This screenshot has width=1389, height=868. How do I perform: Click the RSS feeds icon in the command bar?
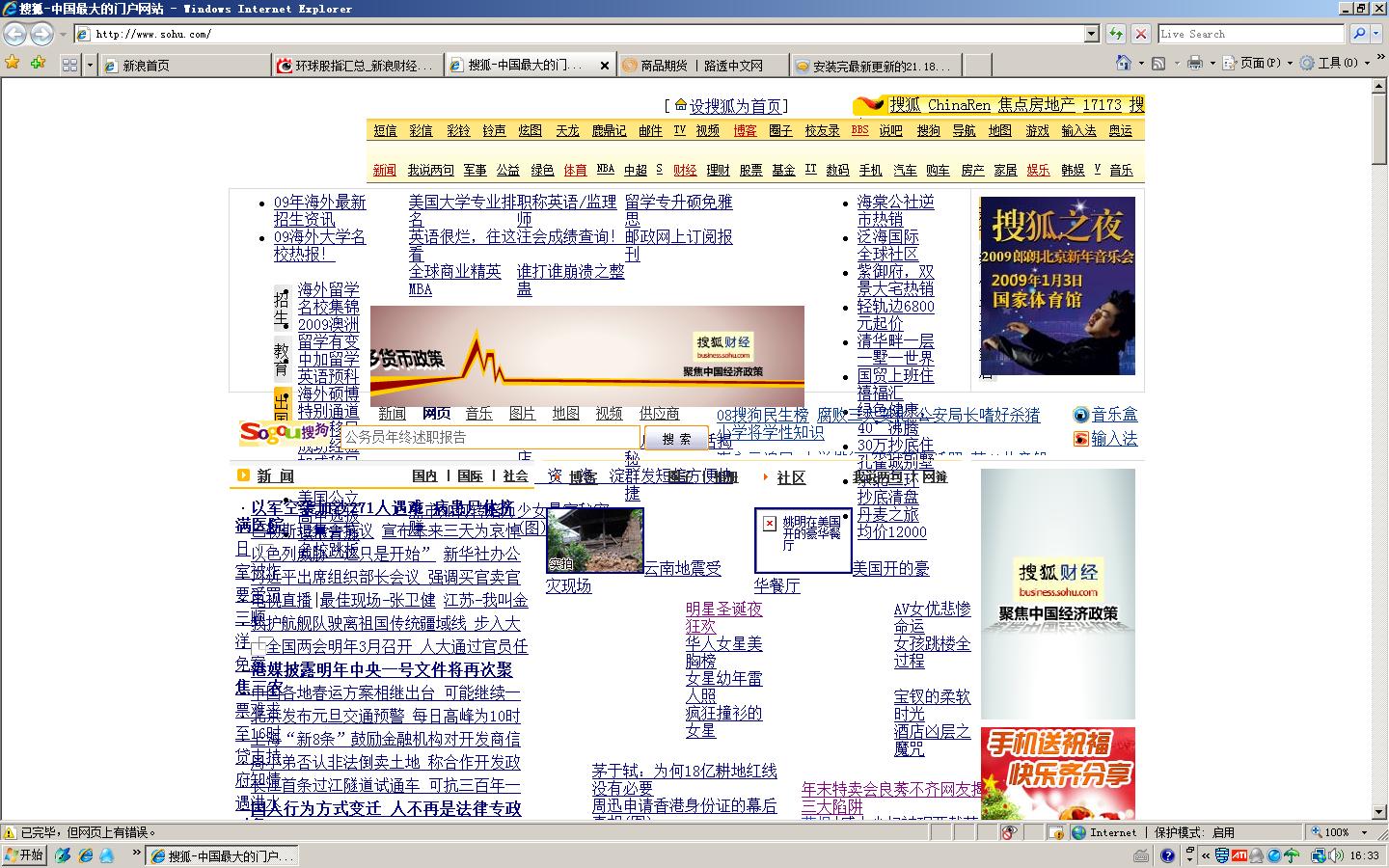click(1158, 63)
